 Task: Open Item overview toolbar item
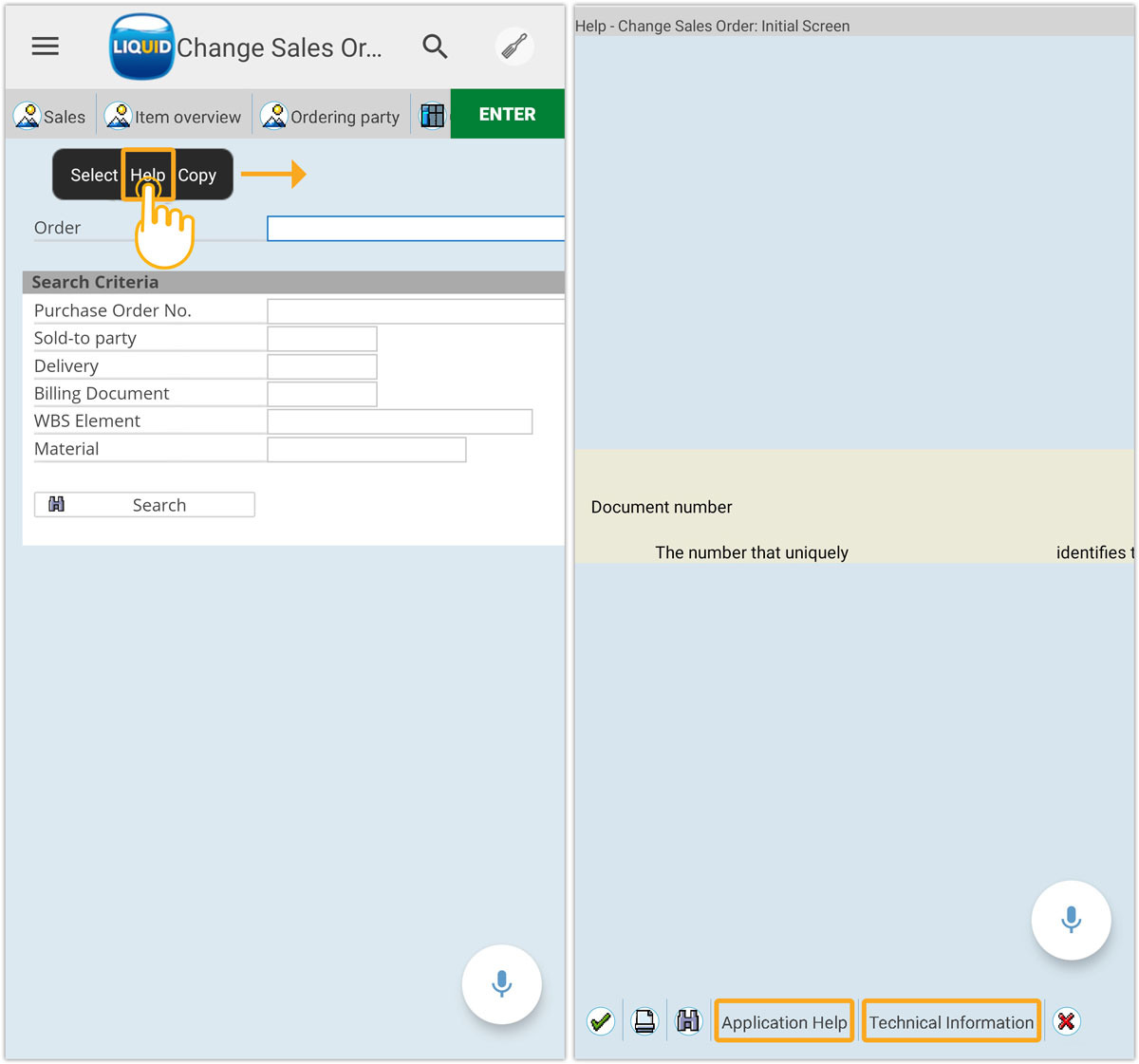click(x=174, y=117)
